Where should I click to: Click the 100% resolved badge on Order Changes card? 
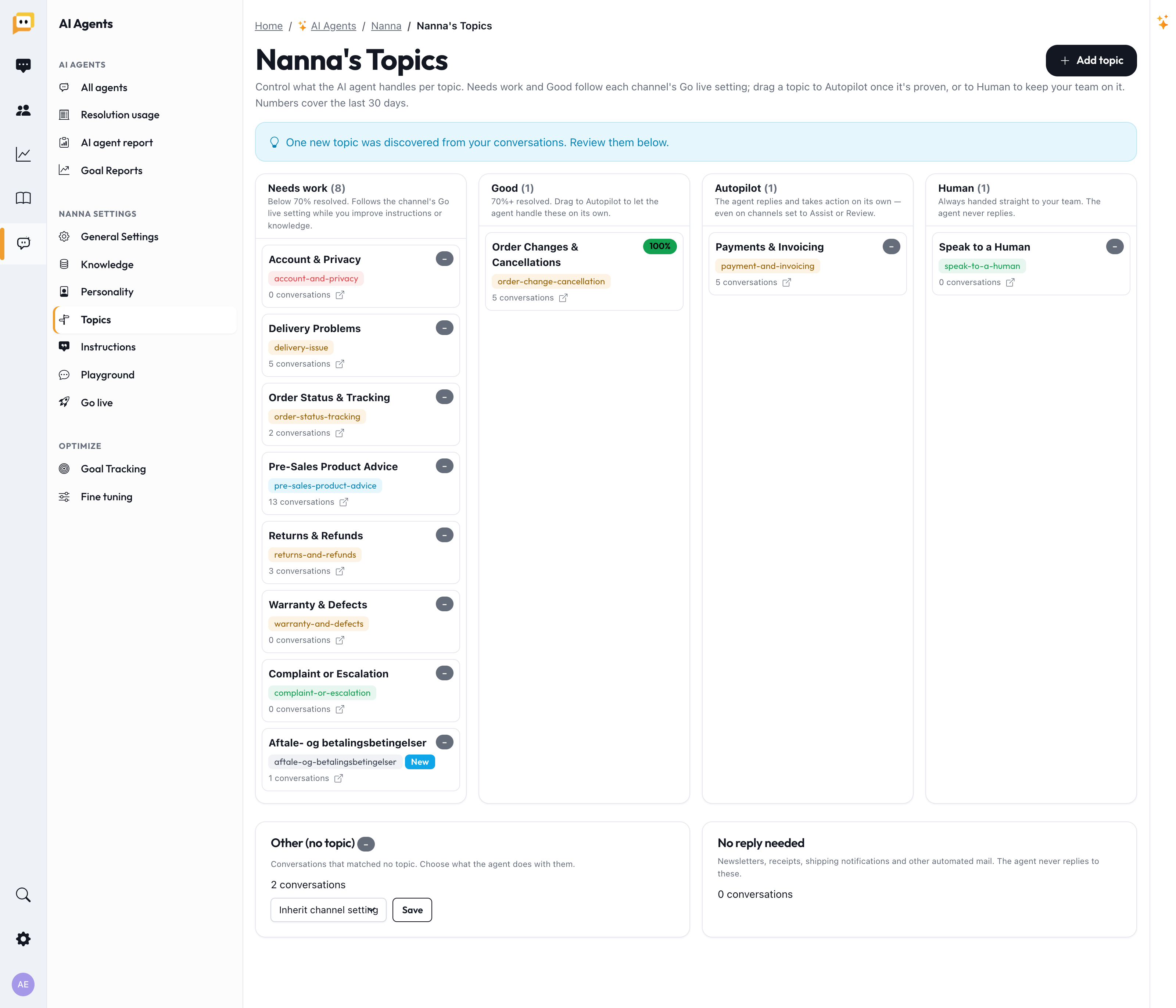click(660, 246)
